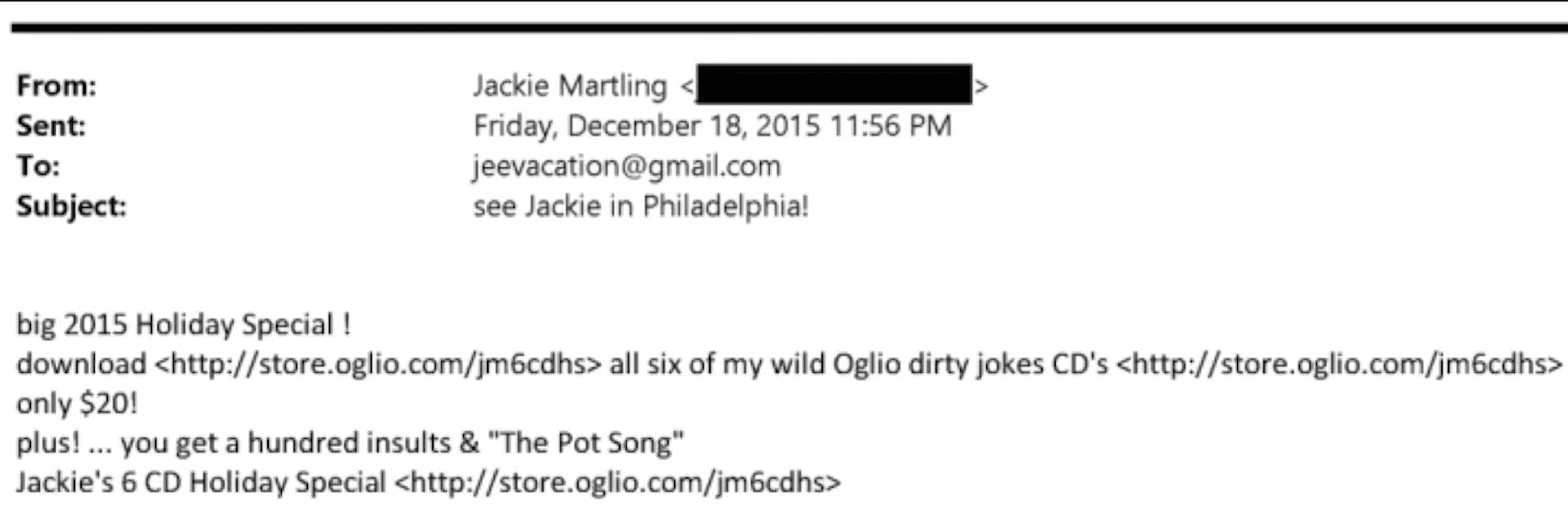Click the blacked-out sender email address
This screenshot has width=1568, height=515.
point(833,85)
